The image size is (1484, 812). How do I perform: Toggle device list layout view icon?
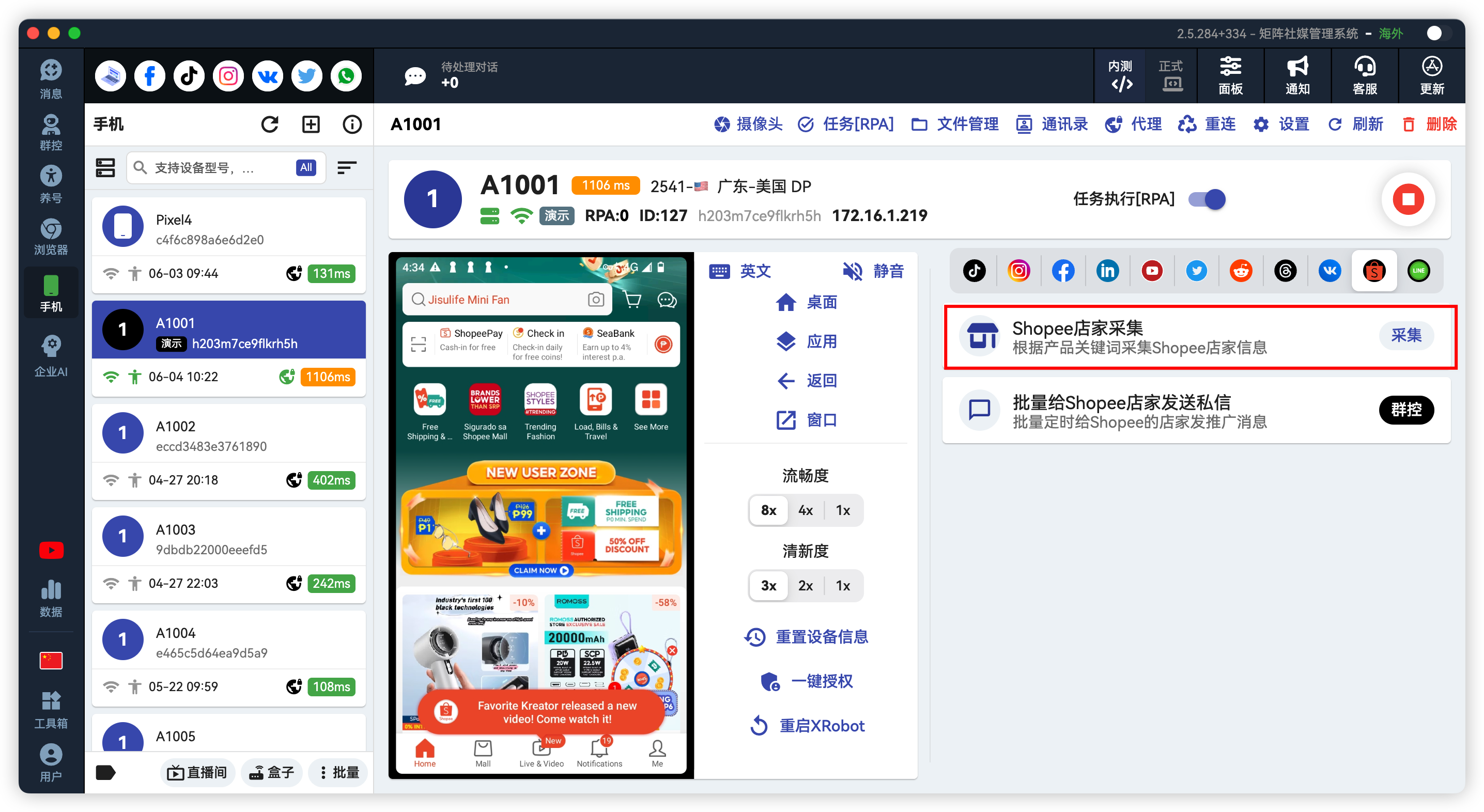point(105,167)
